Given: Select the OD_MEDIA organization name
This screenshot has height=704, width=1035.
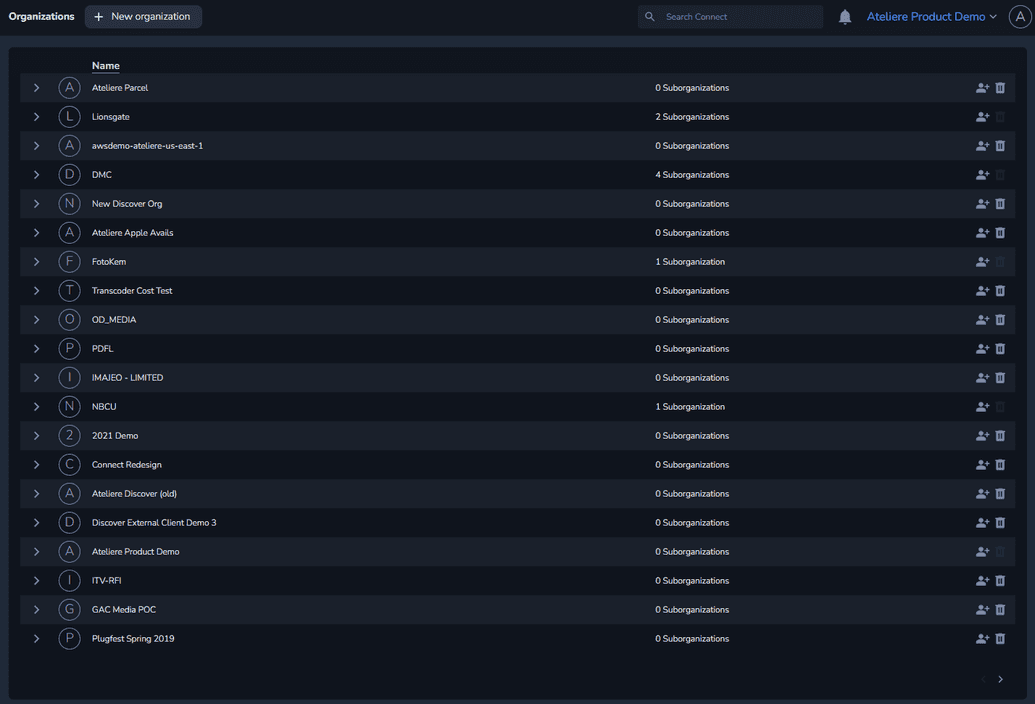Looking at the screenshot, I should click(114, 320).
